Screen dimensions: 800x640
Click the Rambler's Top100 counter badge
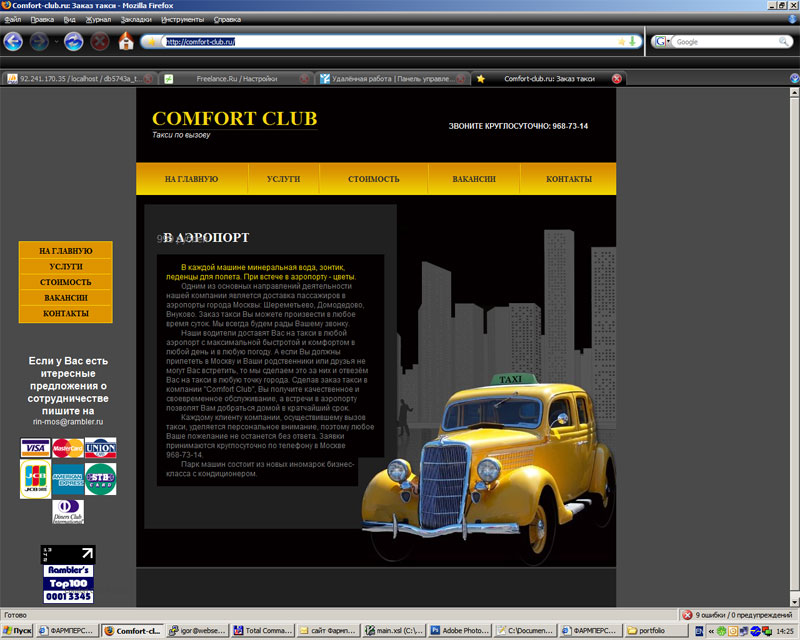point(68,574)
